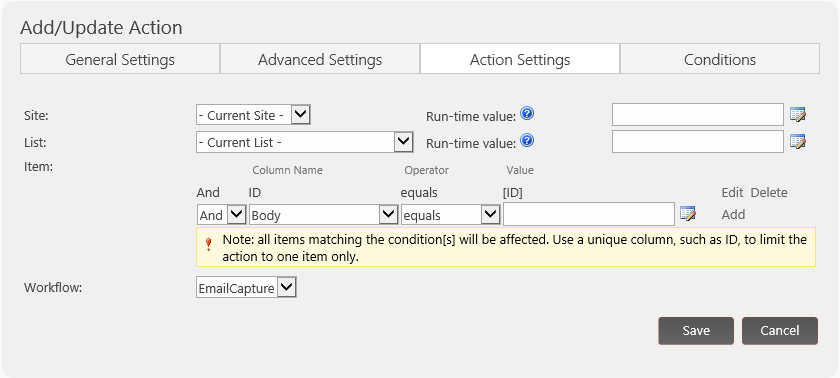The width and height of the screenshot is (840, 378).
Task: Open value picker icon for List run-time field
Action: pyautogui.click(x=798, y=142)
